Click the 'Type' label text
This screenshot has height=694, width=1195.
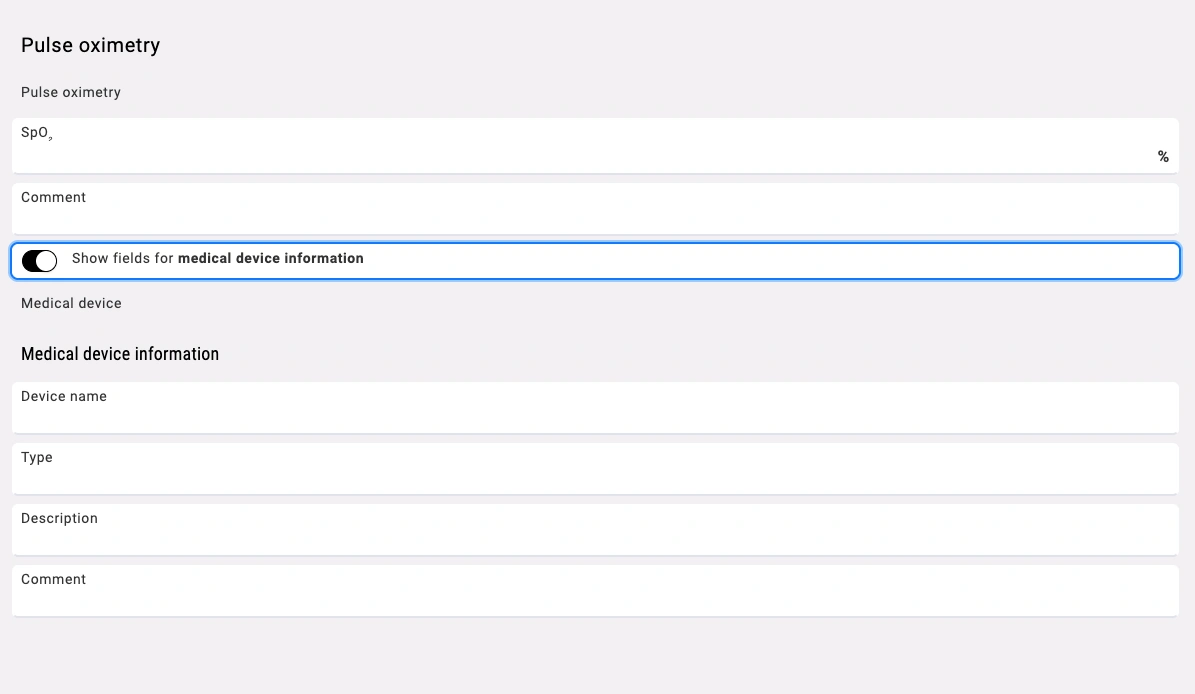coord(37,457)
